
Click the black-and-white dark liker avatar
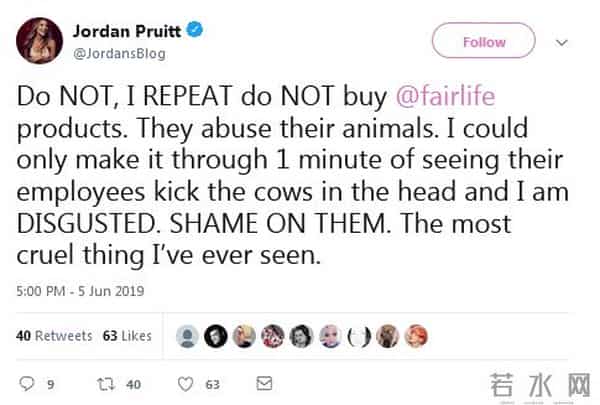tap(215, 336)
